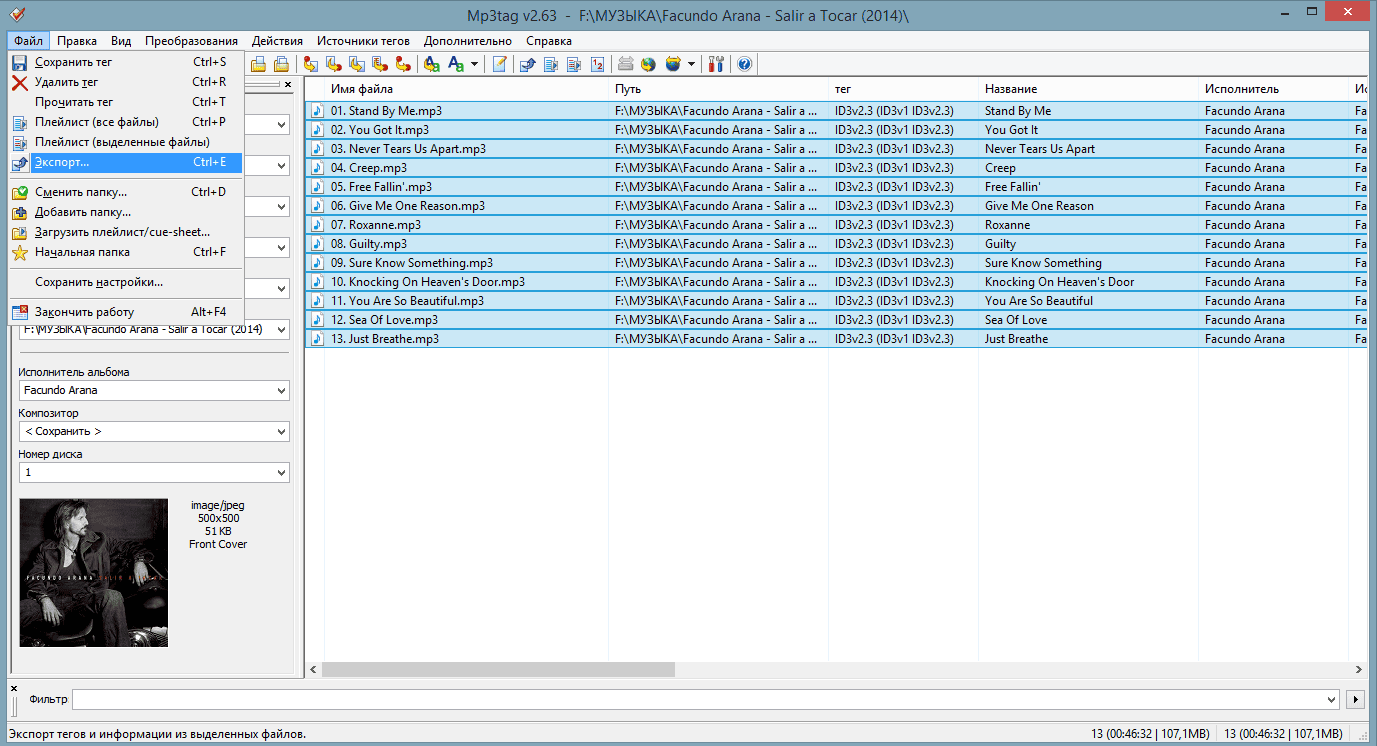Click the blue help question mark icon
Image resolution: width=1377 pixels, height=746 pixels.
point(744,65)
